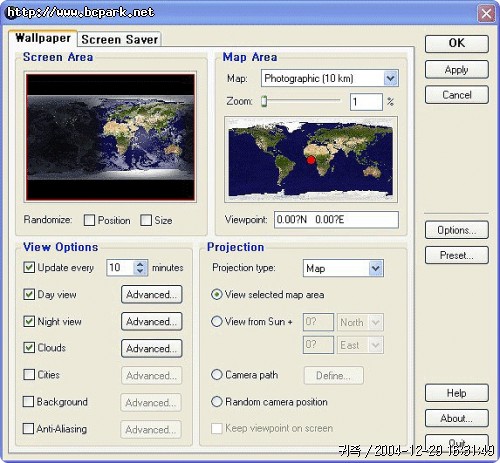This screenshot has height=463, width=500.
Task: Click the OK button
Action: pos(457,43)
